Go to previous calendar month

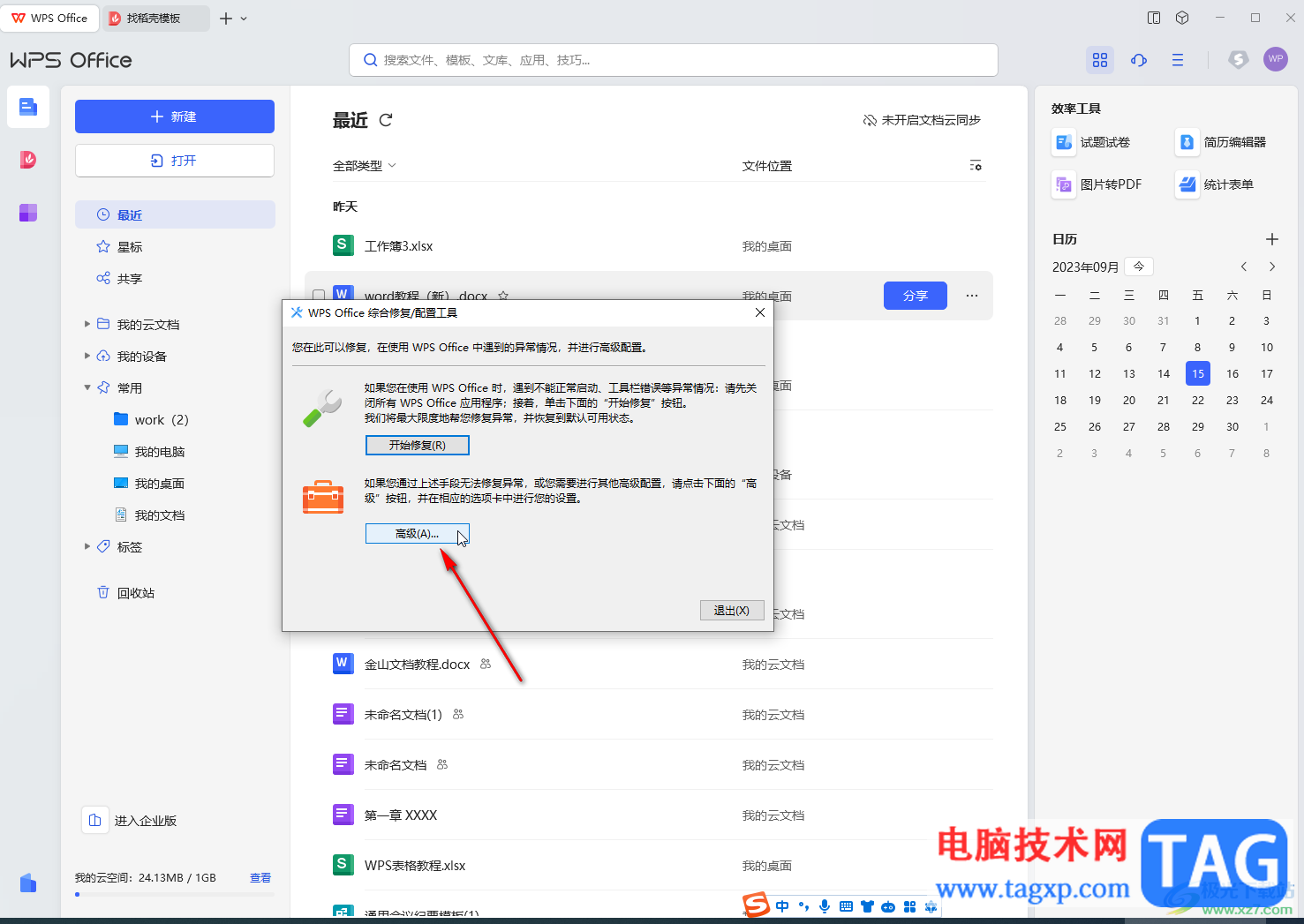(1244, 267)
